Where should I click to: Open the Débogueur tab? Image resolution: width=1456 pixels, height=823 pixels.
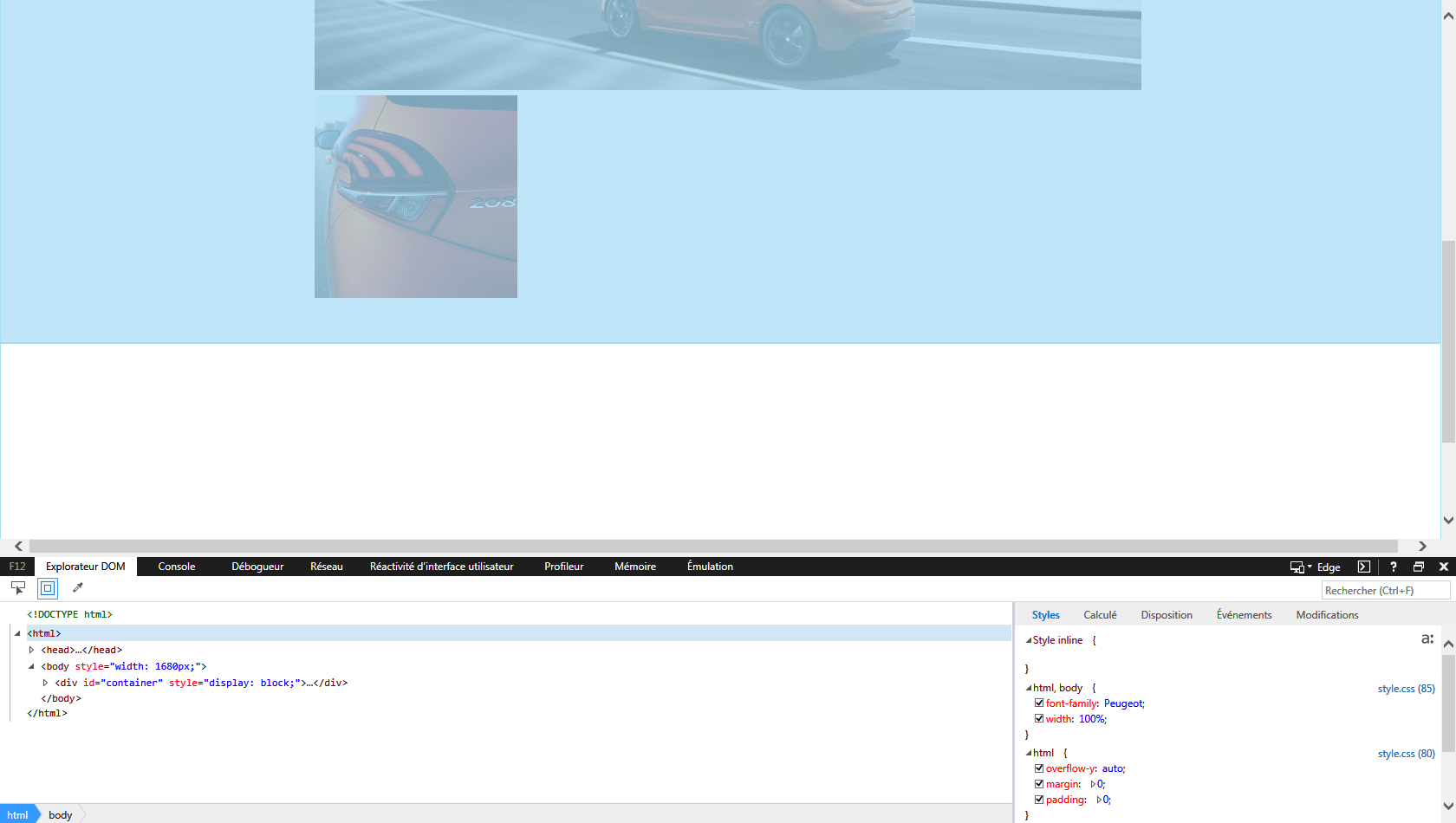257,567
